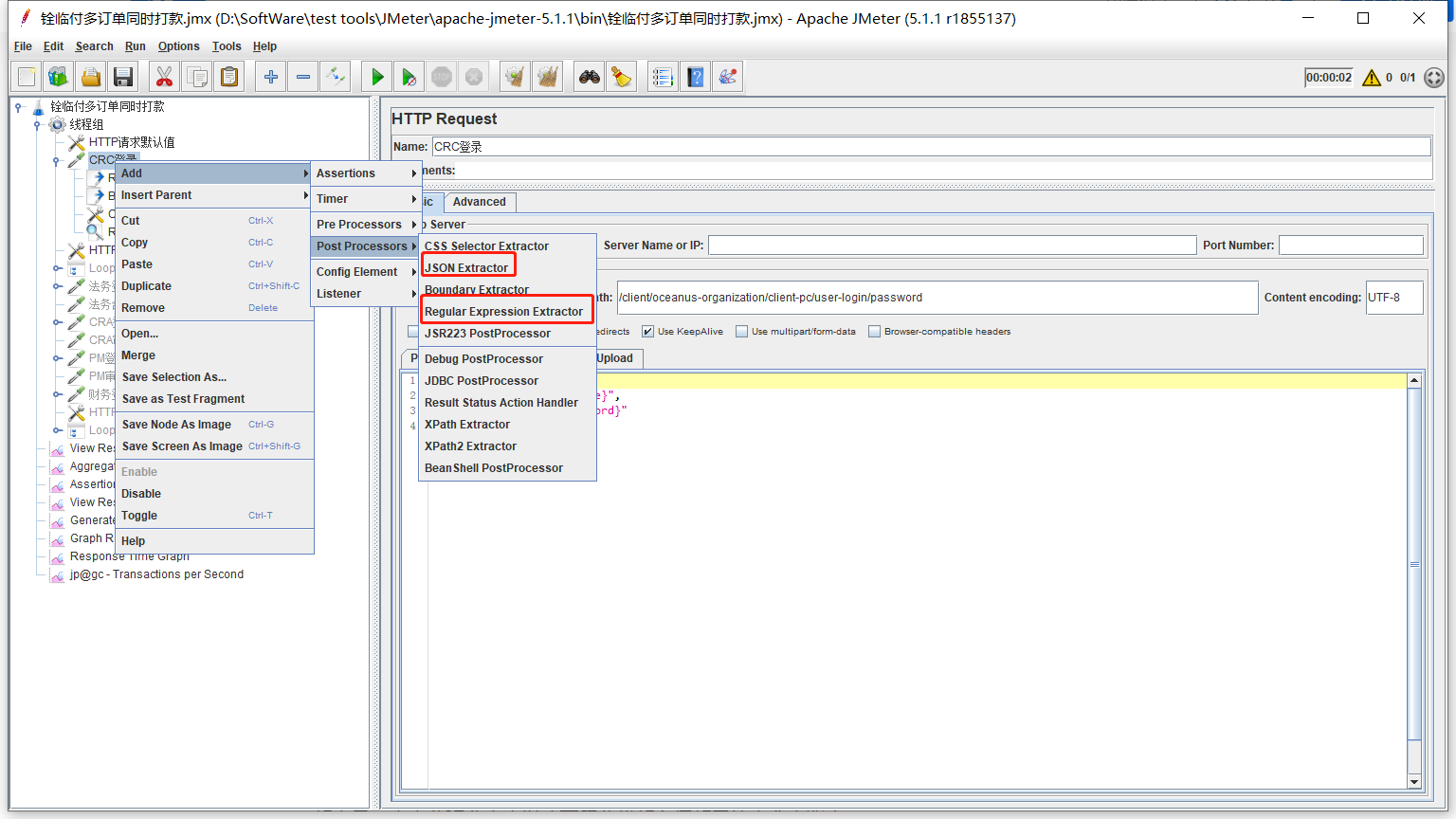This screenshot has width=1456, height=819.
Task: Open the Plugins Manager toolbar icon
Action: point(728,77)
